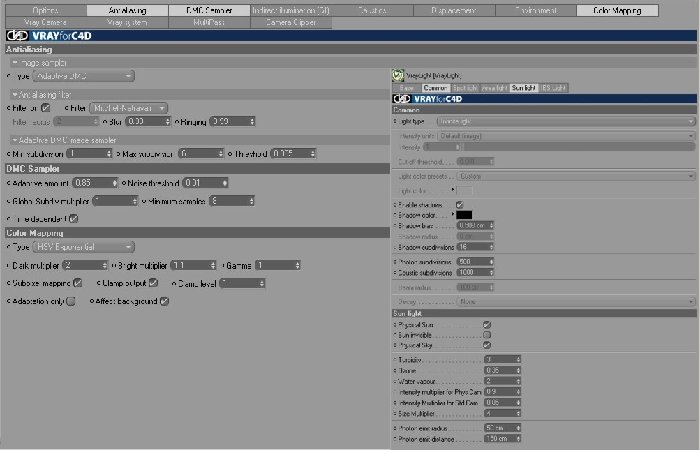
Task: Open the Camera Clipper tab
Action: click(x=291, y=22)
